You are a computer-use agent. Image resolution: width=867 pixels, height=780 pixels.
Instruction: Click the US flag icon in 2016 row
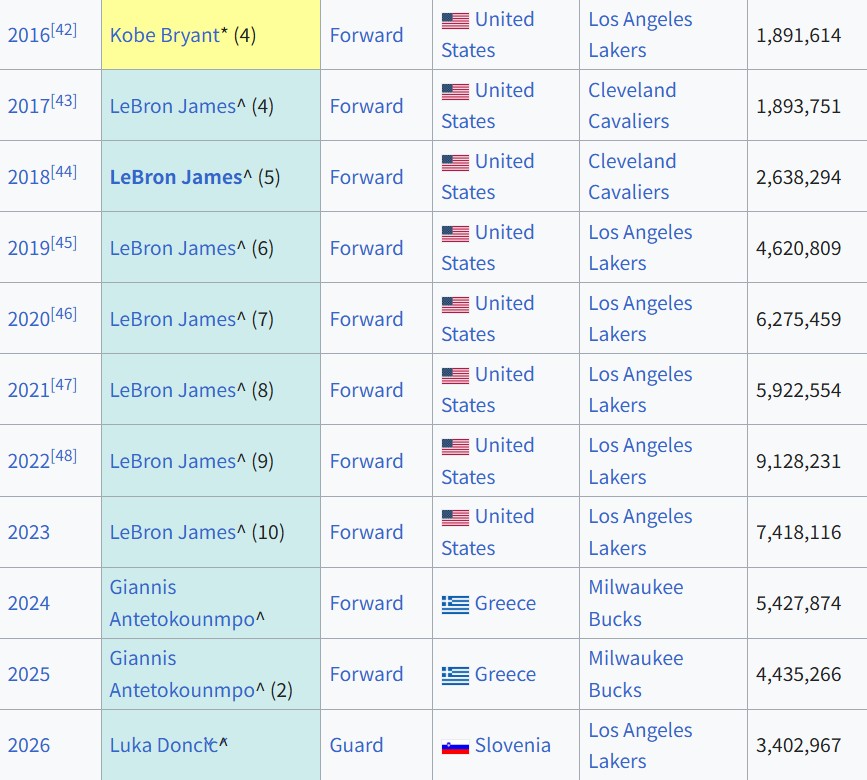(x=455, y=20)
